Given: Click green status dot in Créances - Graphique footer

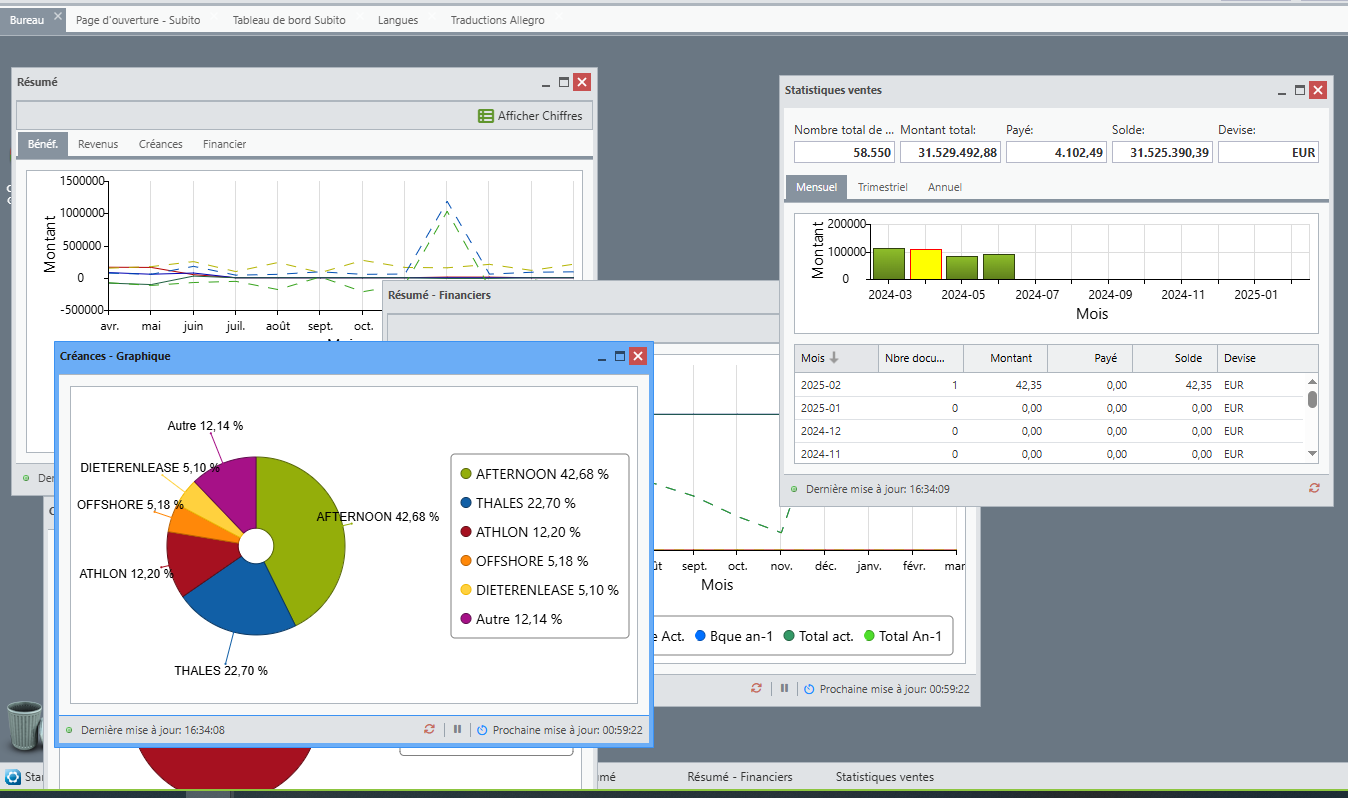Looking at the screenshot, I should click(x=69, y=730).
